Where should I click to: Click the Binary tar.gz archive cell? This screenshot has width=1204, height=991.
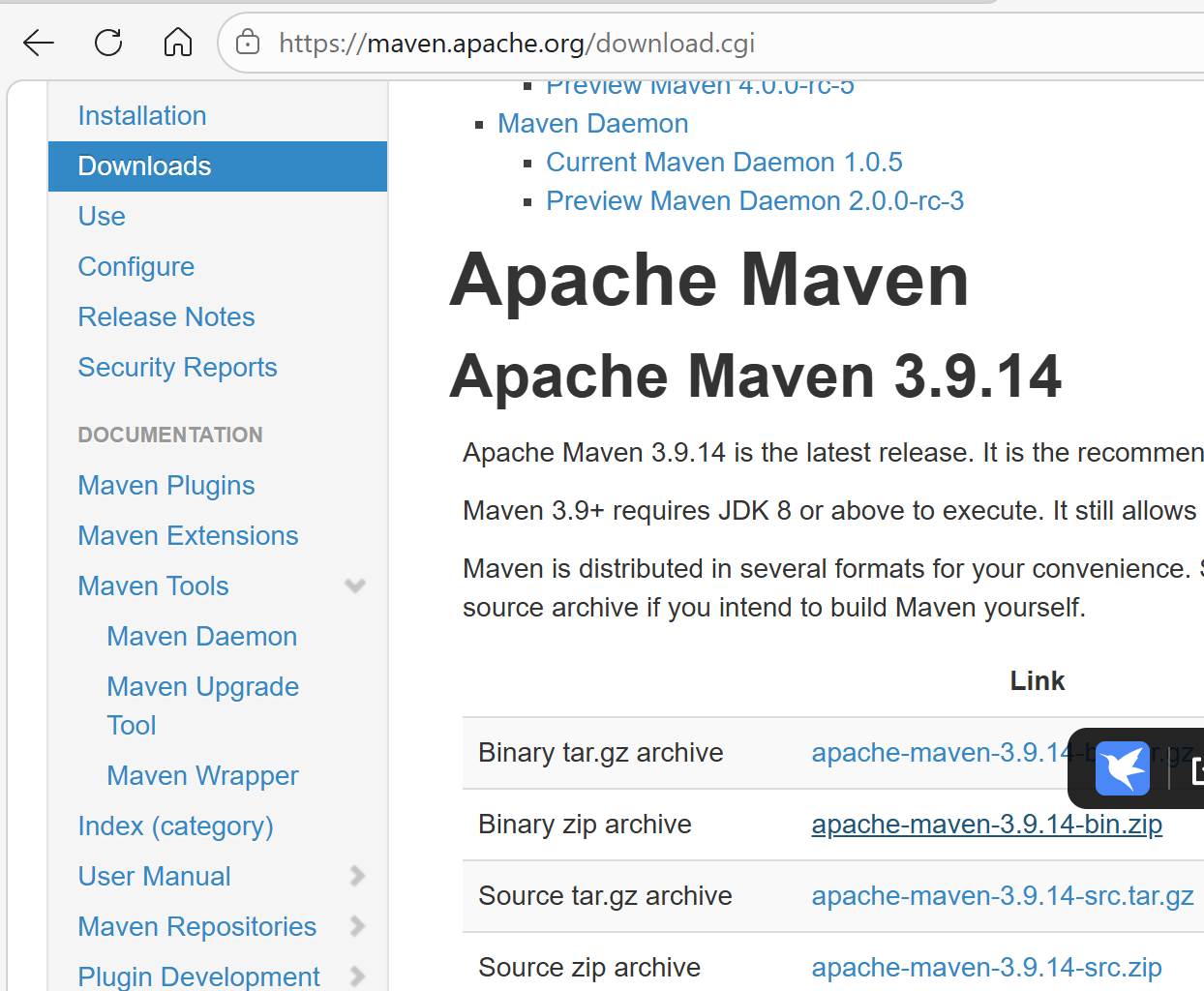(601, 753)
